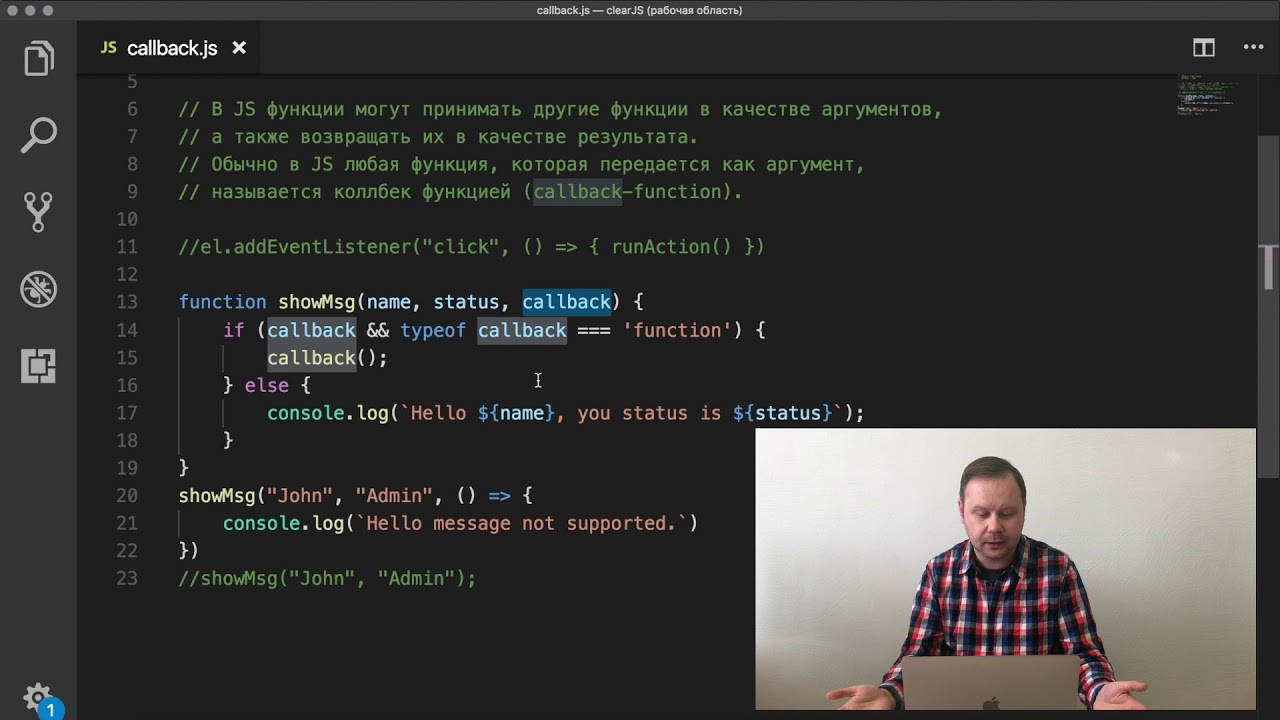Click 'console.log' on line 17
Viewport: 1280px width, 720px height.
pos(327,413)
